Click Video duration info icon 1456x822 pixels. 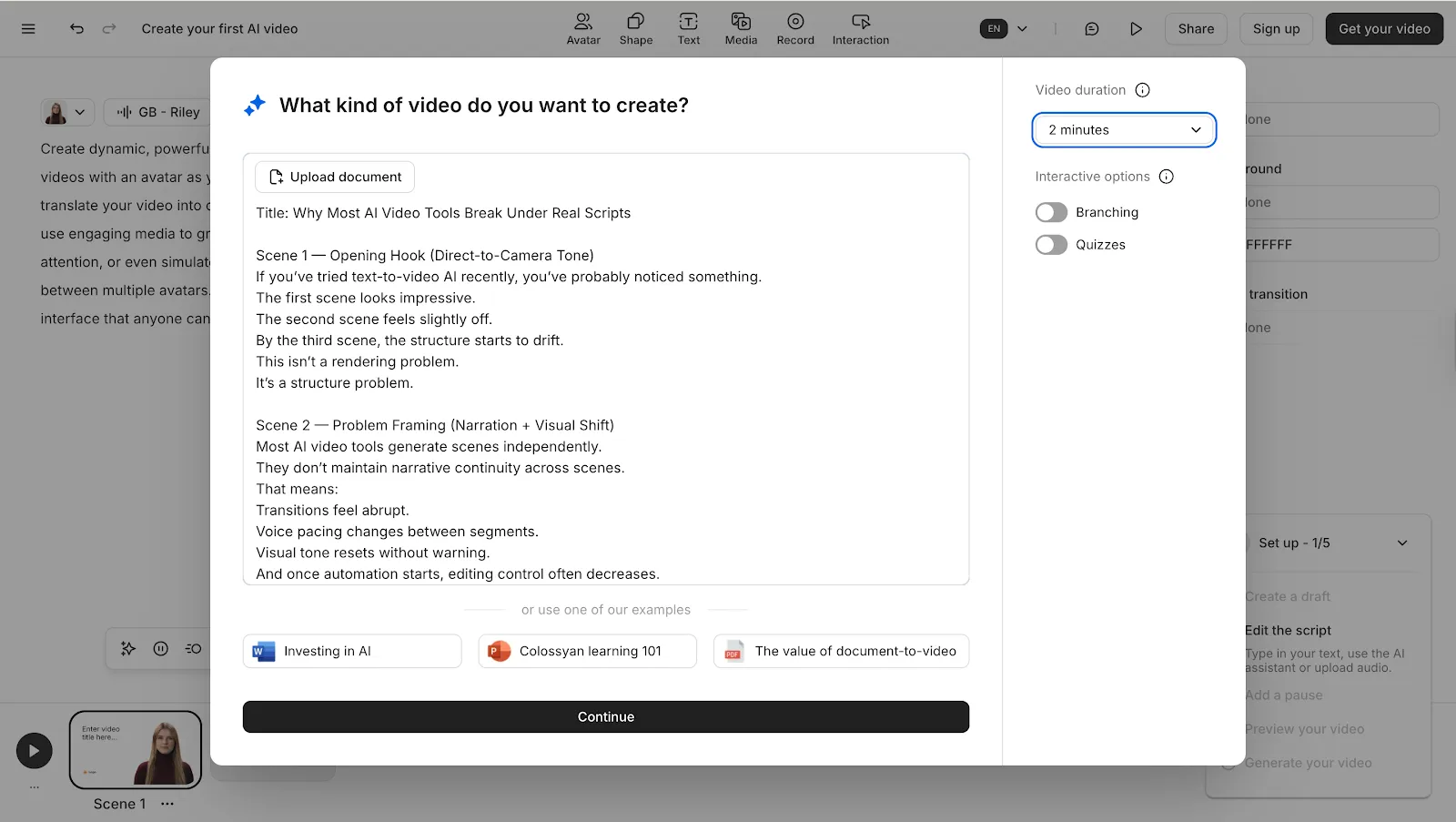point(1143,90)
